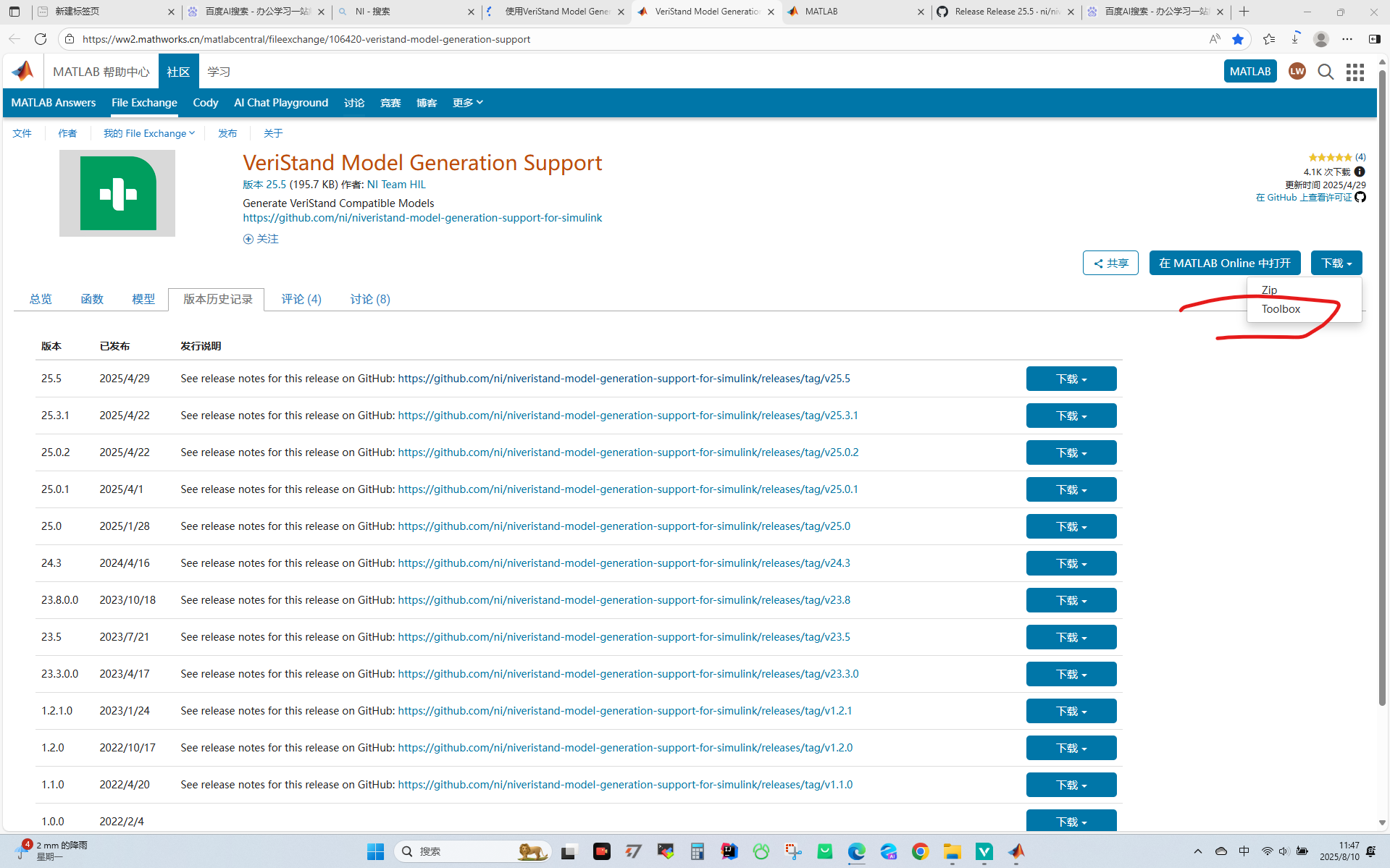Open the 我的 File Exchange dropdown
Viewport: 1390px width, 868px height.
[148, 133]
